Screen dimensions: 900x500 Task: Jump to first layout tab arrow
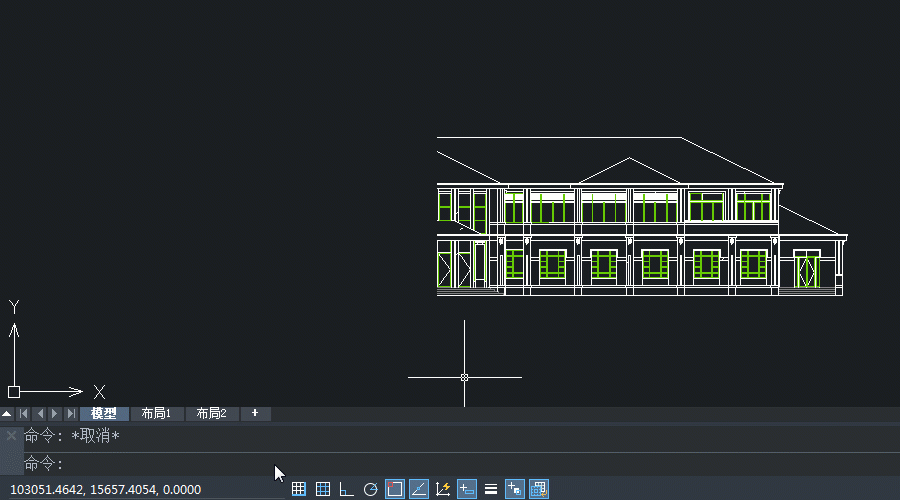[23, 414]
